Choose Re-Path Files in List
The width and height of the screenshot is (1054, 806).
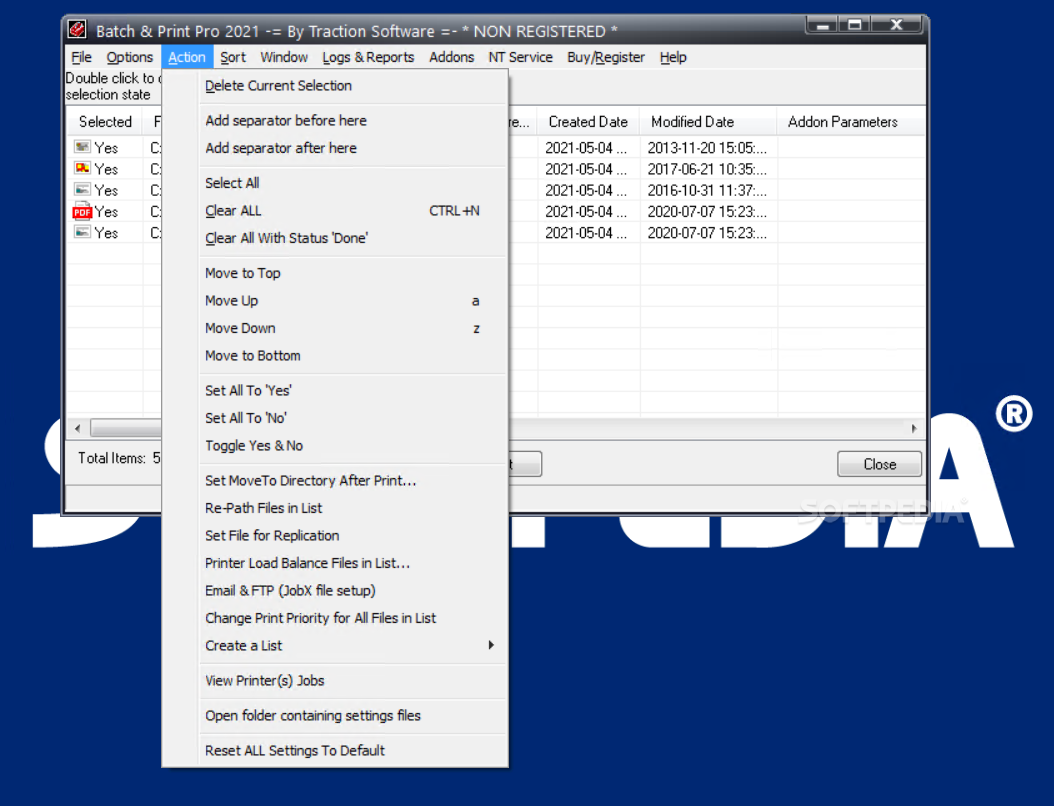pos(335,508)
